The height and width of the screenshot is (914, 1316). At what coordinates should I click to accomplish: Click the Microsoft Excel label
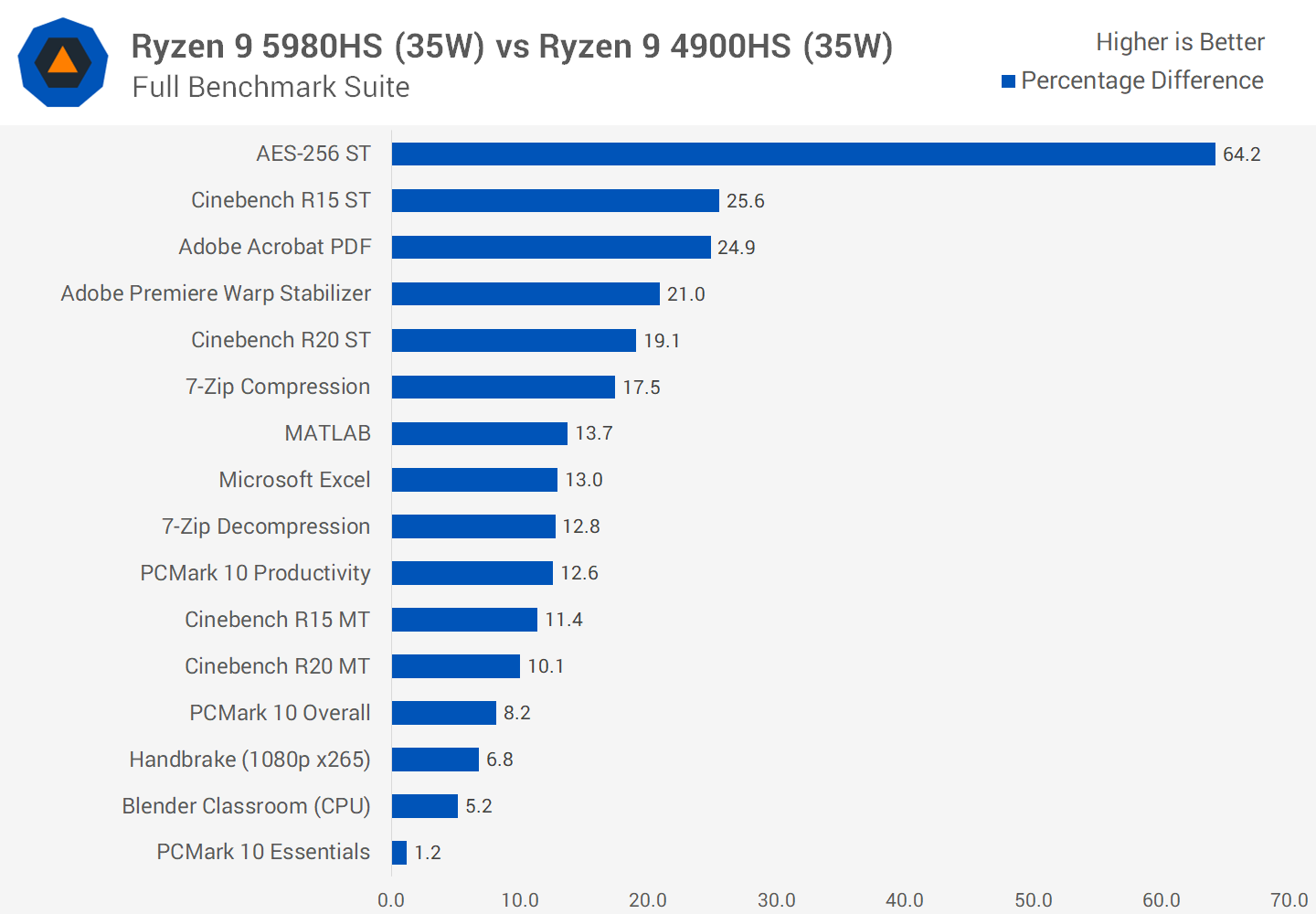294,480
